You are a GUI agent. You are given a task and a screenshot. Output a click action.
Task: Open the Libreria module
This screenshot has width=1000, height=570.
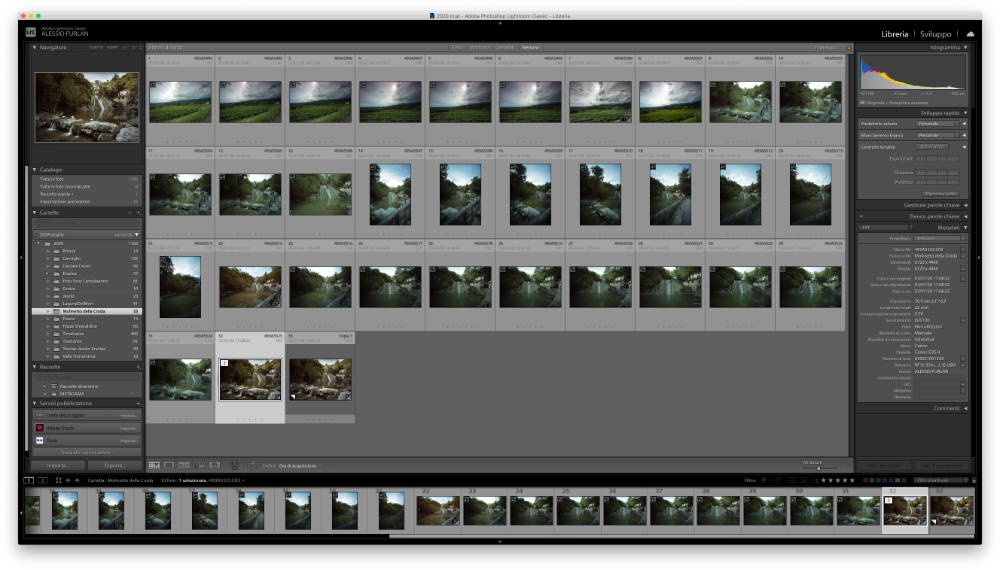[x=894, y=34]
